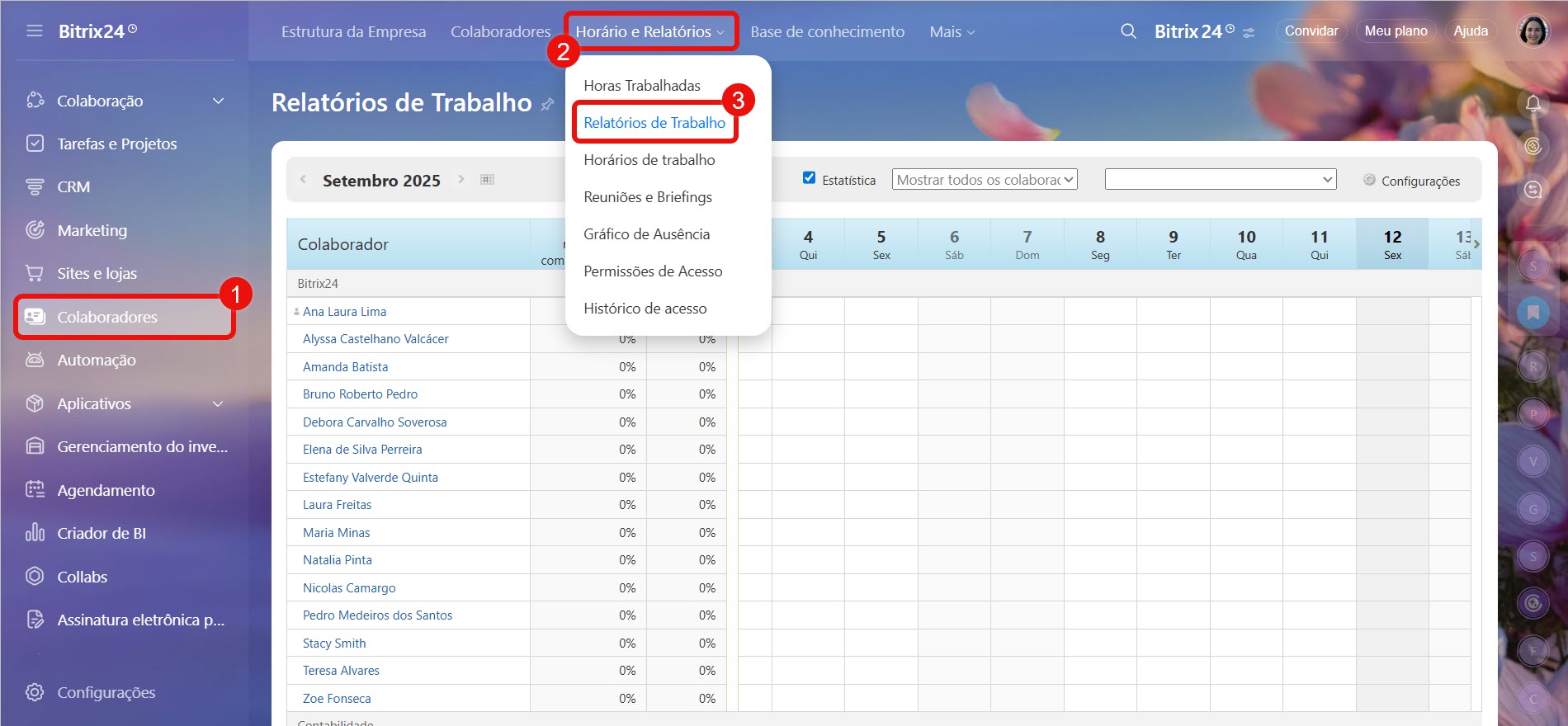Open Collabs sidebar icon
The width and height of the screenshot is (1568, 726).
point(35,577)
